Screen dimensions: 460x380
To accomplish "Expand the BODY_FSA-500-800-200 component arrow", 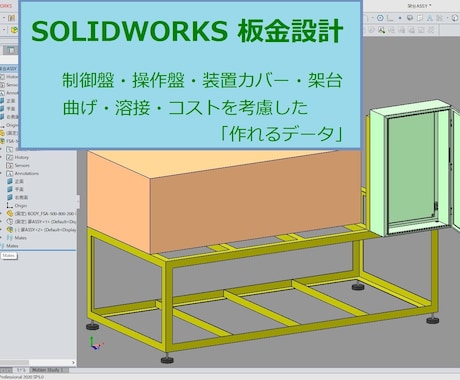I will click(2, 213).
